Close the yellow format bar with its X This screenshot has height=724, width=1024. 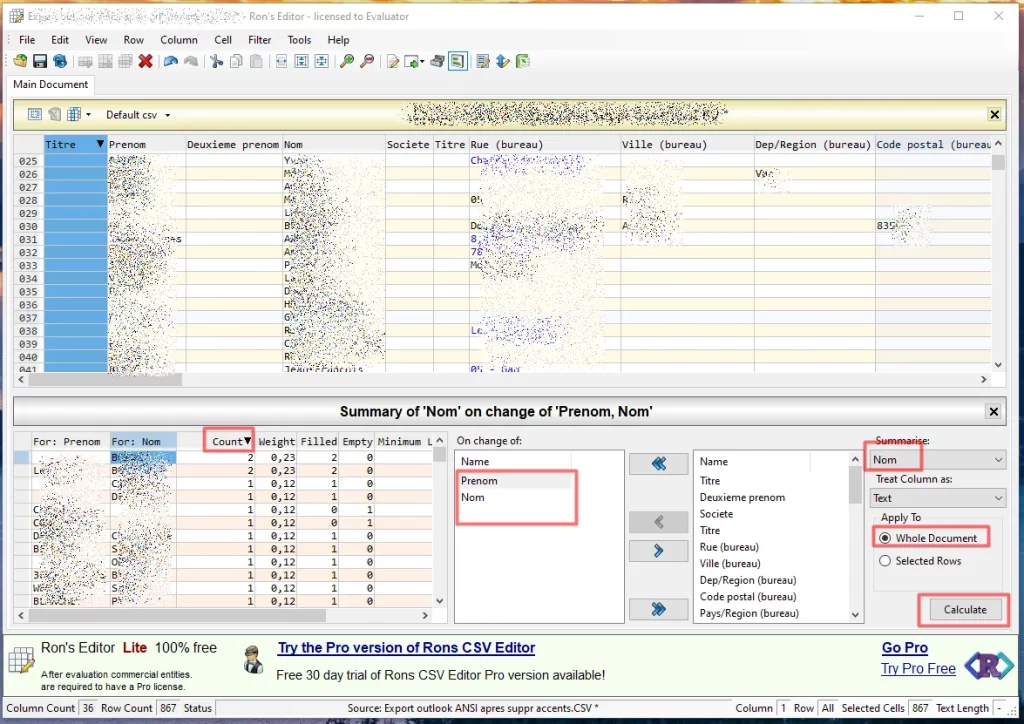pos(994,115)
